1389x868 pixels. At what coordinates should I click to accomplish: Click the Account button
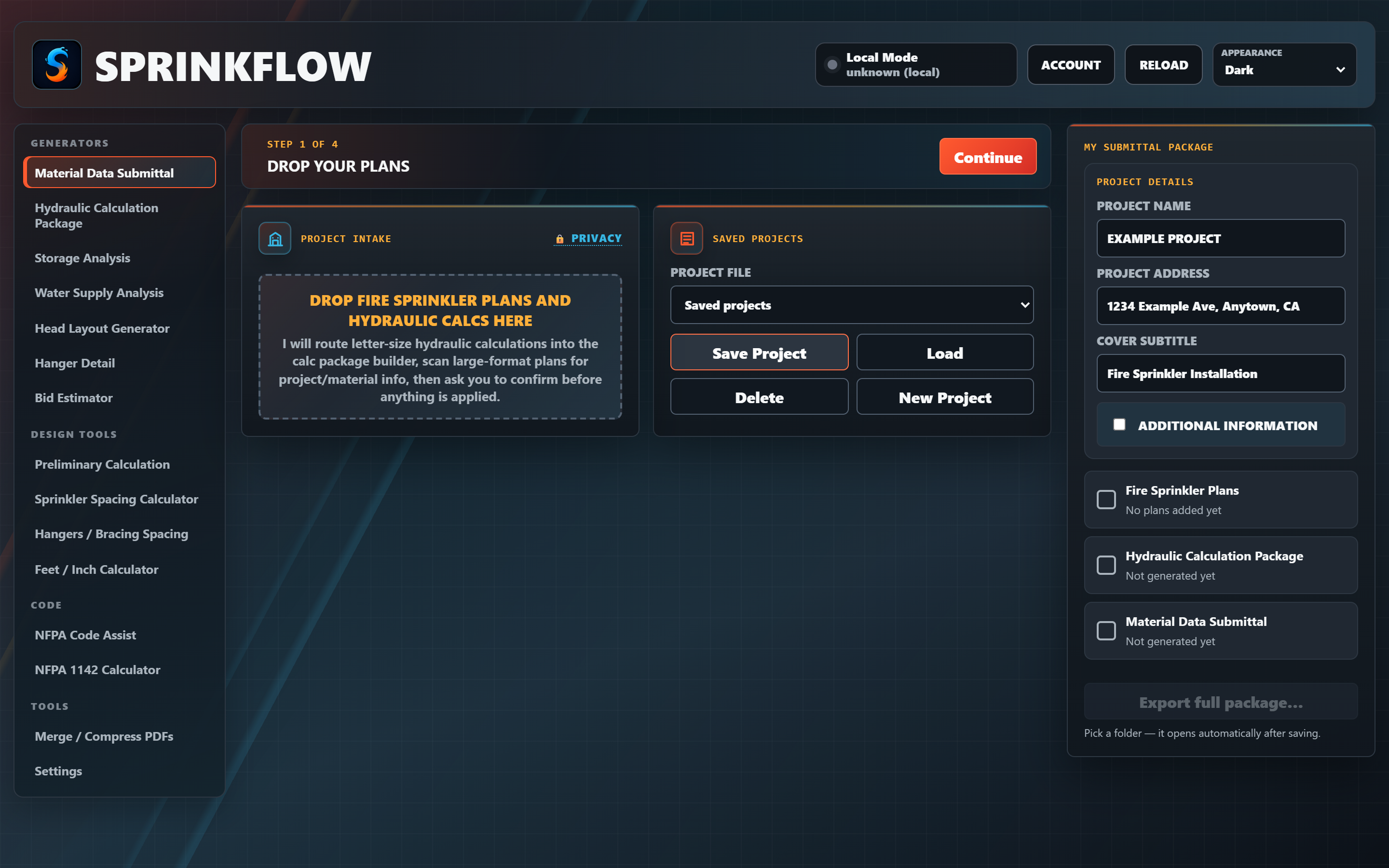click(x=1071, y=65)
